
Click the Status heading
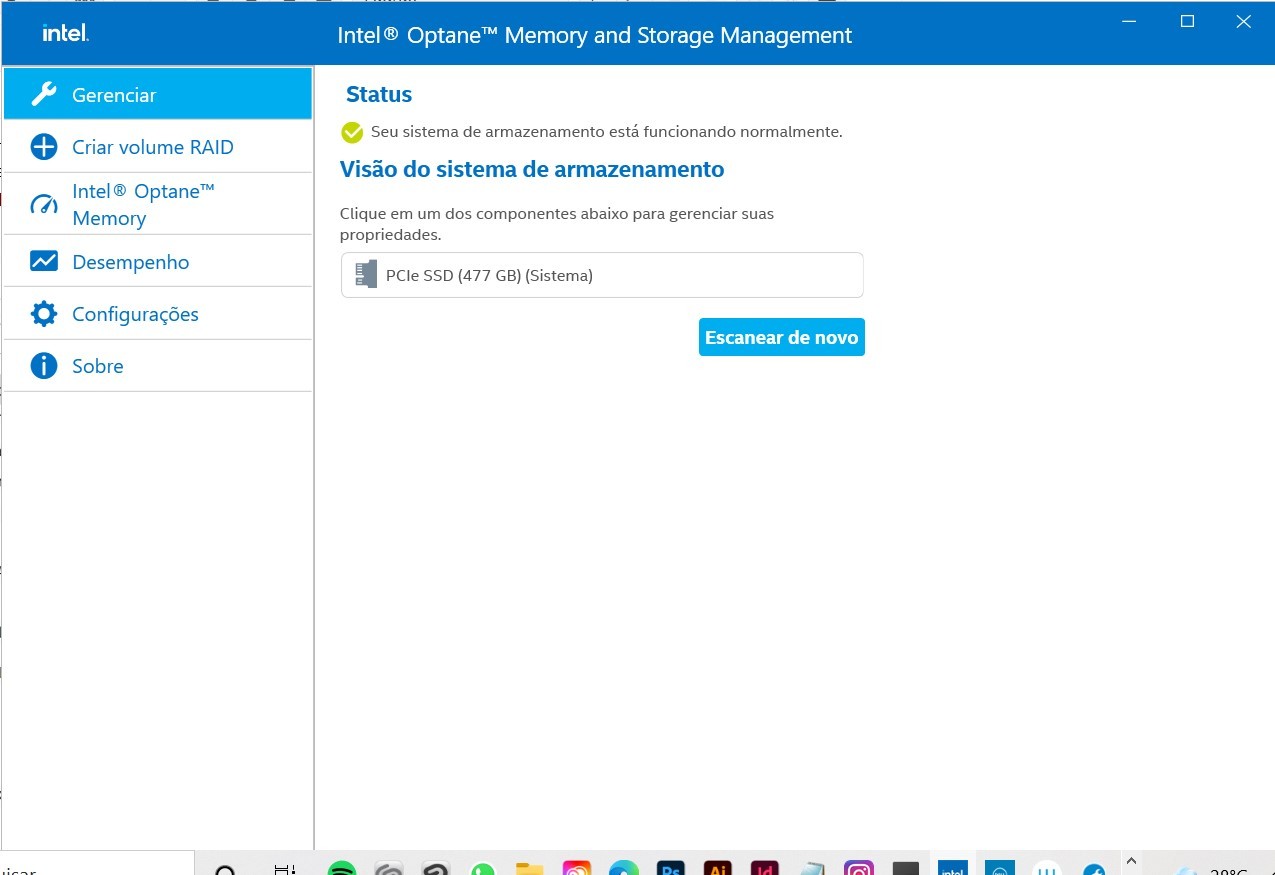pyautogui.click(x=379, y=95)
